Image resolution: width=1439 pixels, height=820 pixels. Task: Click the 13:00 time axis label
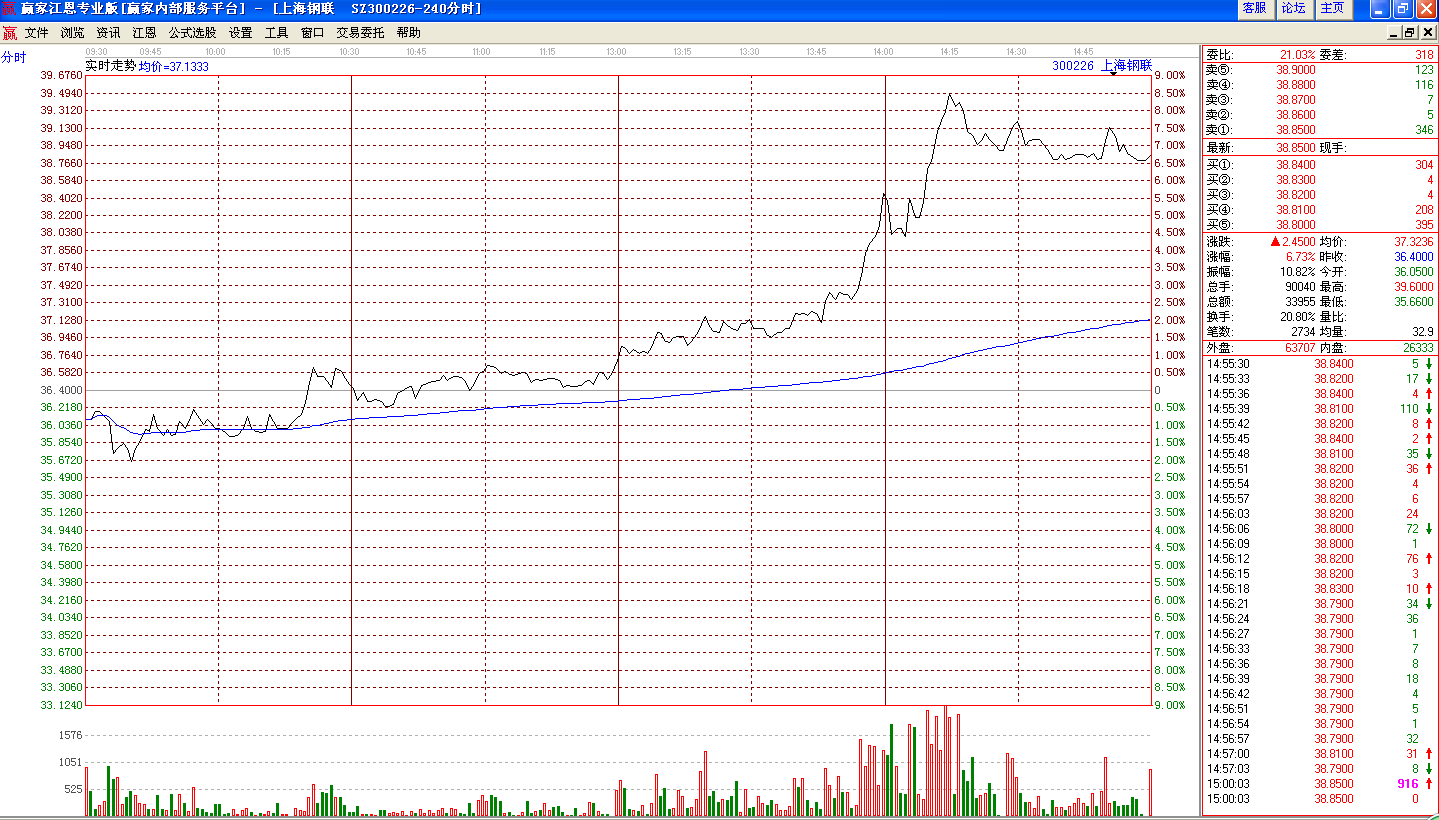point(616,51)
